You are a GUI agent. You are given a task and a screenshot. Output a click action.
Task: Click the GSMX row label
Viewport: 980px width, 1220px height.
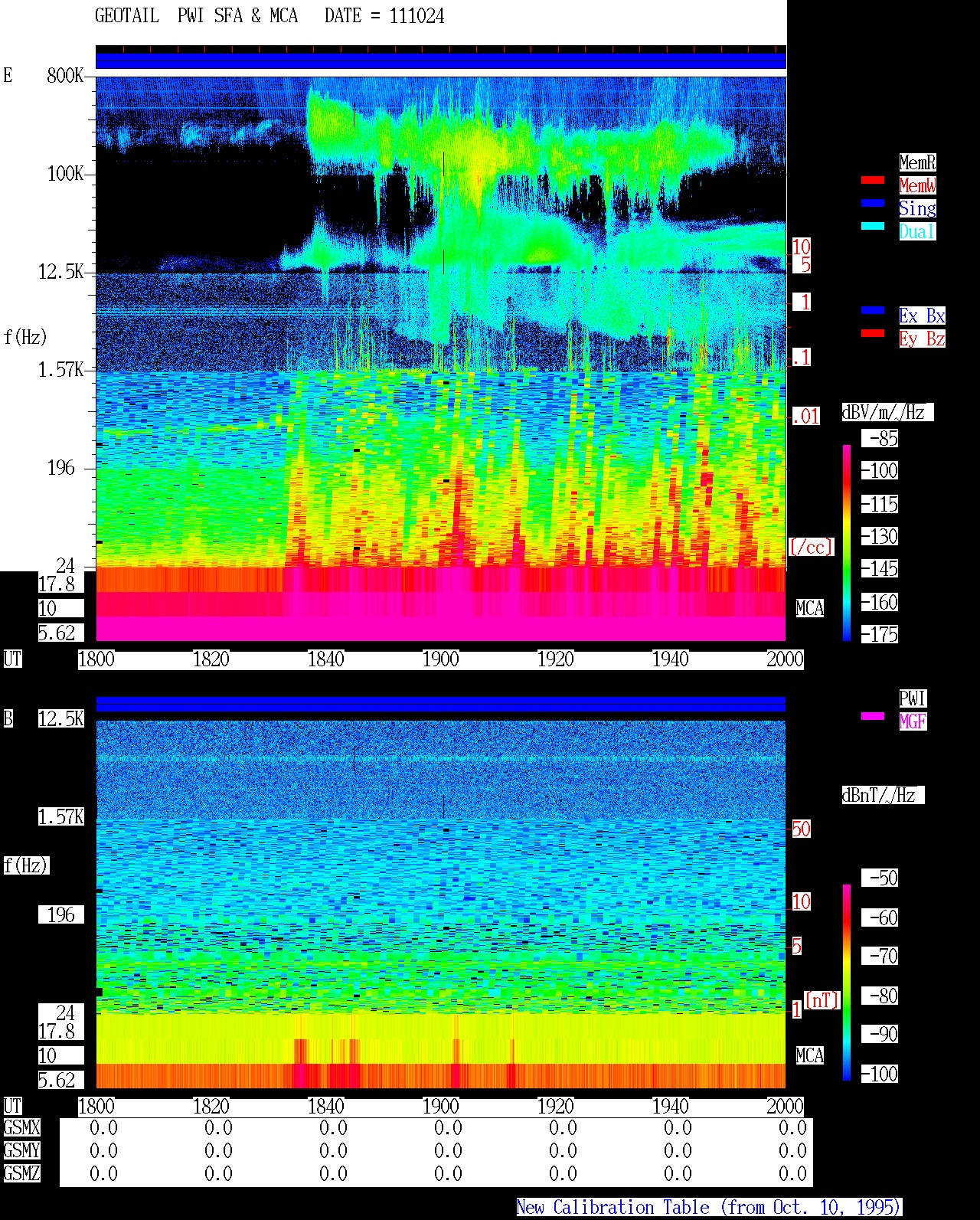pos(21,1128)
